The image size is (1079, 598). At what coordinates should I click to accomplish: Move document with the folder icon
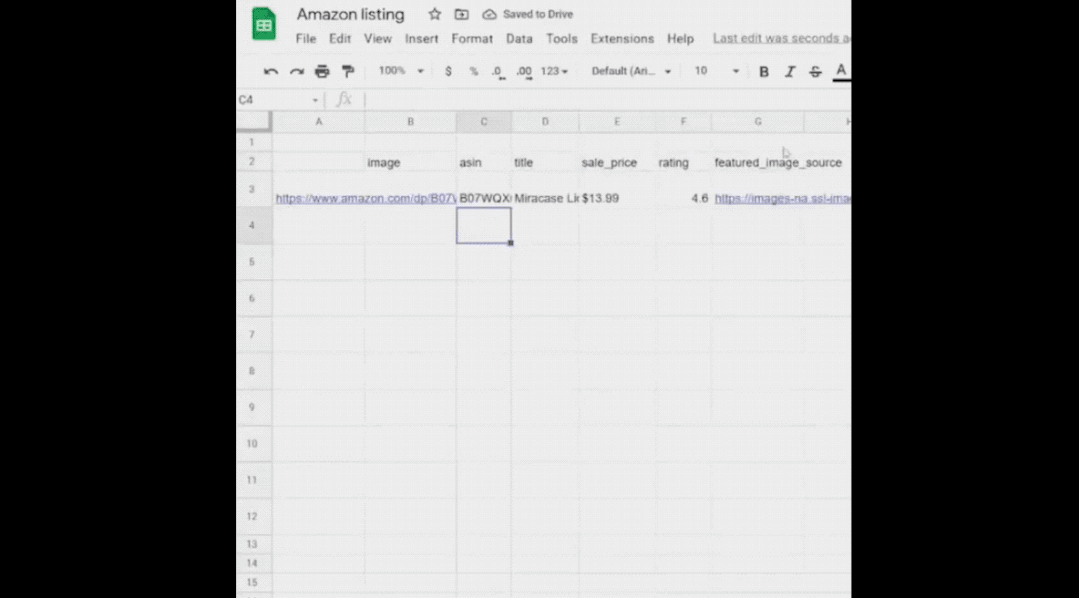click(x=461, y=14)
